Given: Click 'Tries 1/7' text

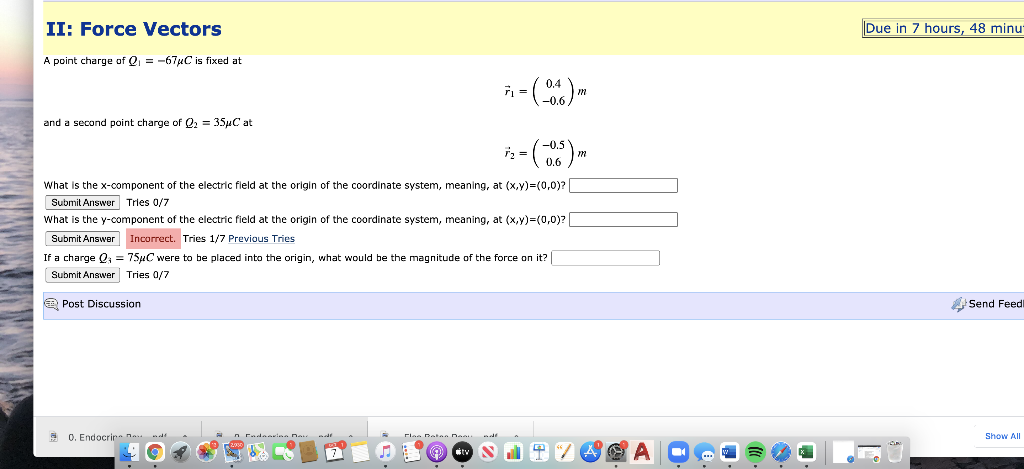Looking at the screenshot, I should pos(204,238).
